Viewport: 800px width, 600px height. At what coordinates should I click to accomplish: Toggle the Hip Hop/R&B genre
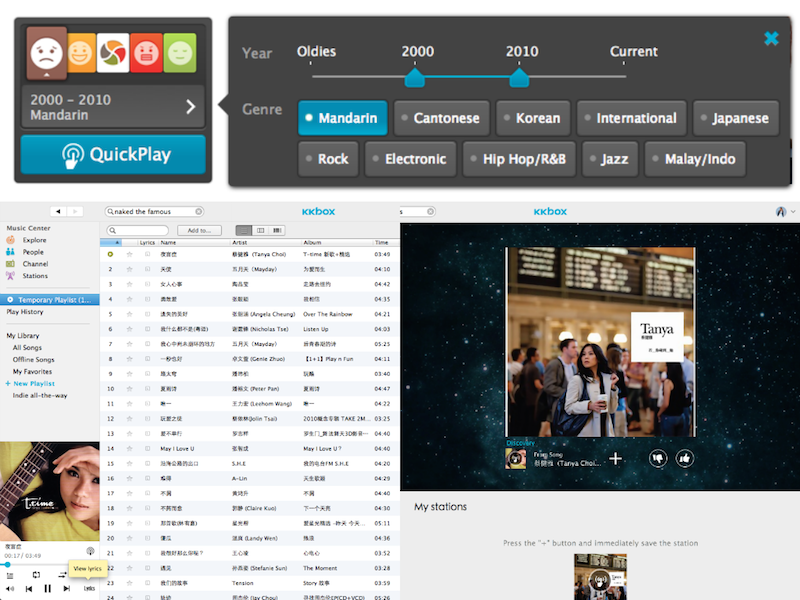(x=519, y=159)
